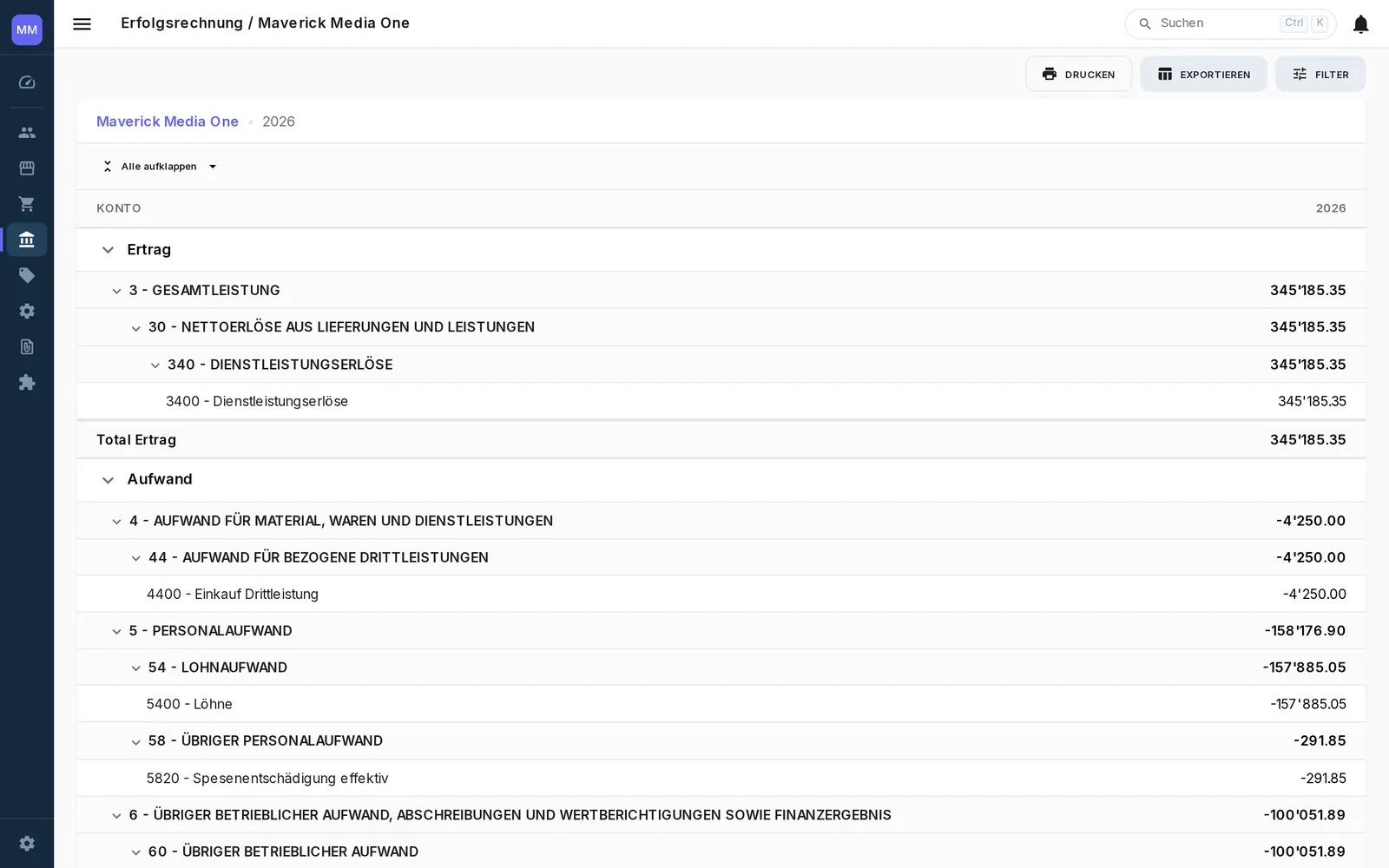Open the hamburger navigation menu
The image size is (1389, 868).
82,24
